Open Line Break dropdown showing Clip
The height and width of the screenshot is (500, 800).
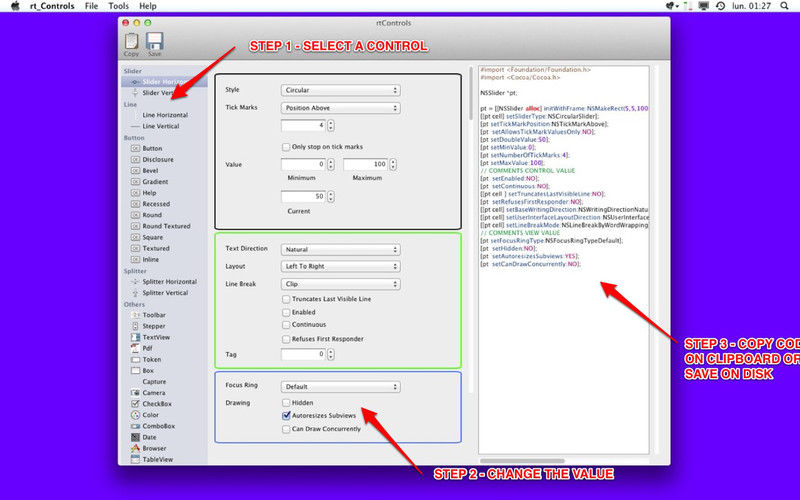(x=340, y=284)
